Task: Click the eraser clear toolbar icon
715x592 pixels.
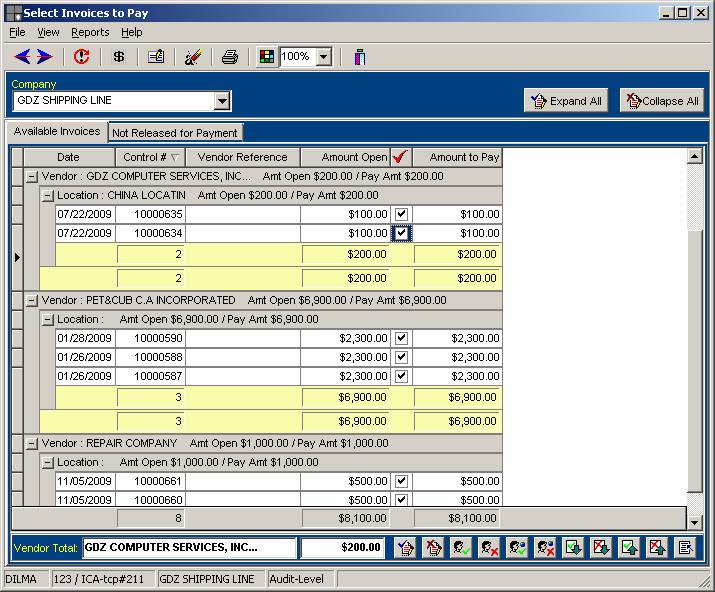Action: (x=193, y=57)
